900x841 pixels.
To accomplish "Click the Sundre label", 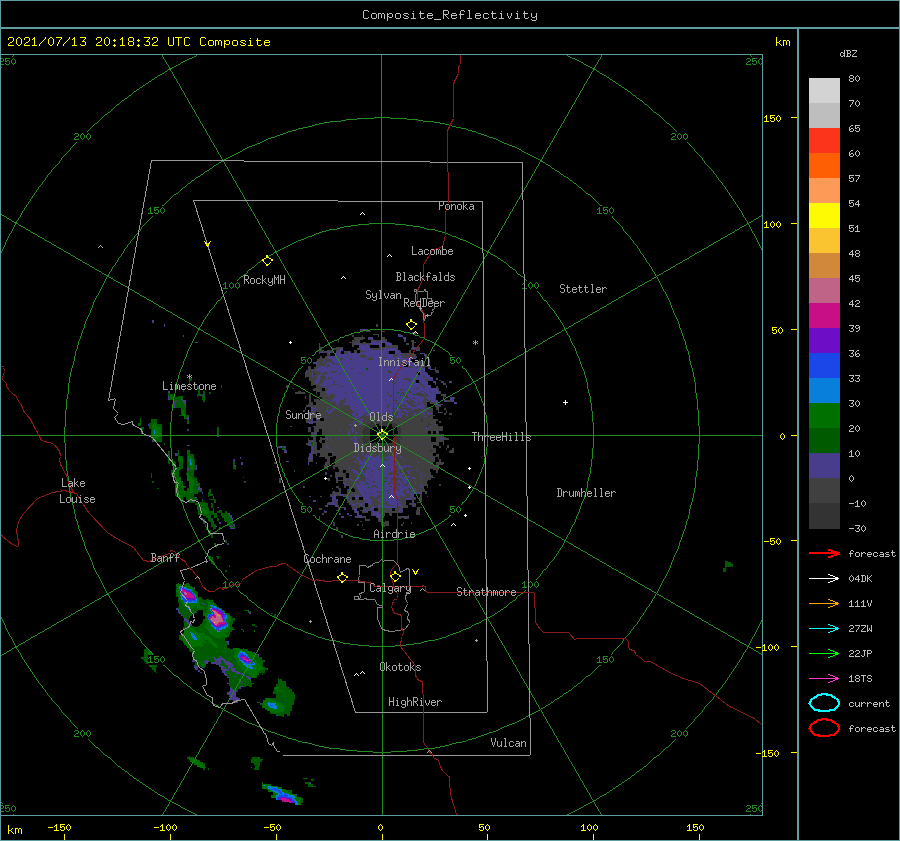I will click(303, 414).
